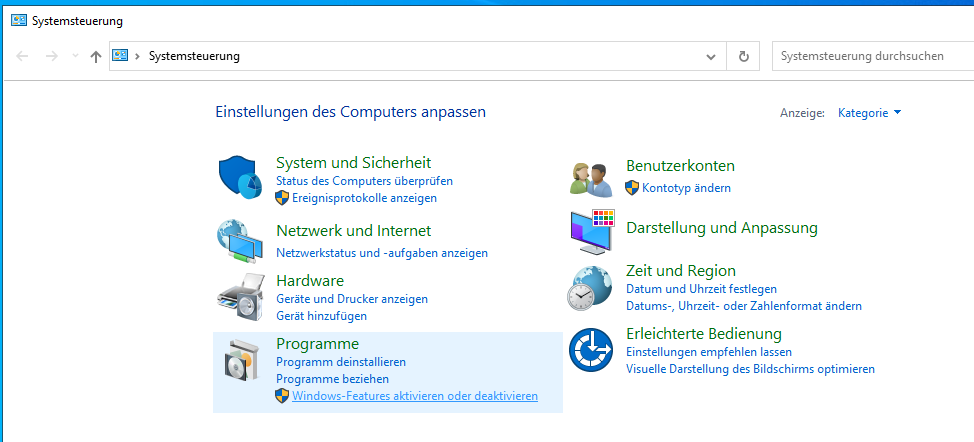Open Geräte und Drucker anzeigen
The image size is (974, 442).
click(x=352, y=299)
